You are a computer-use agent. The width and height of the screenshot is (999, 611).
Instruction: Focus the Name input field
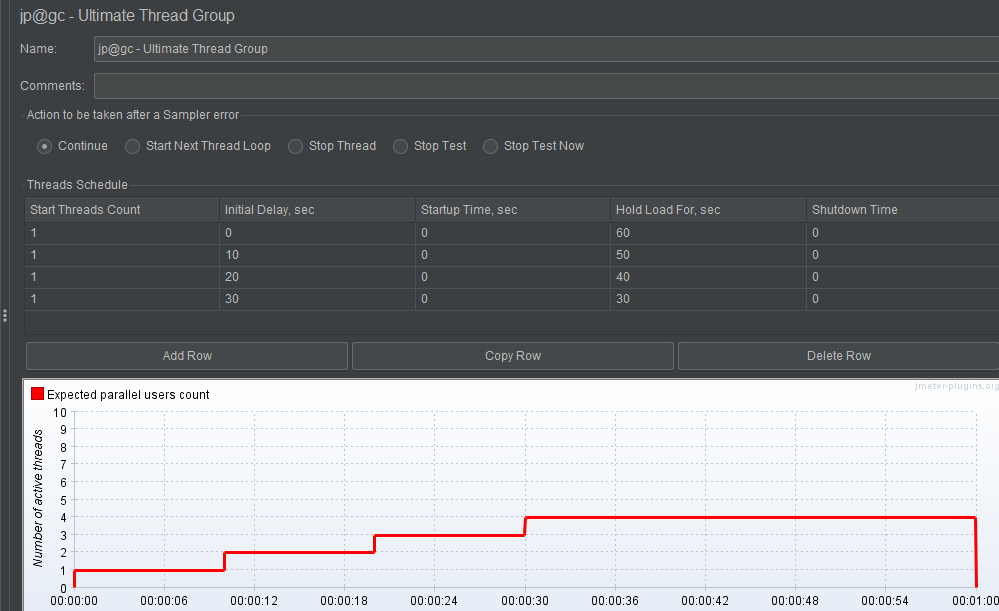[x=546, y=49]
